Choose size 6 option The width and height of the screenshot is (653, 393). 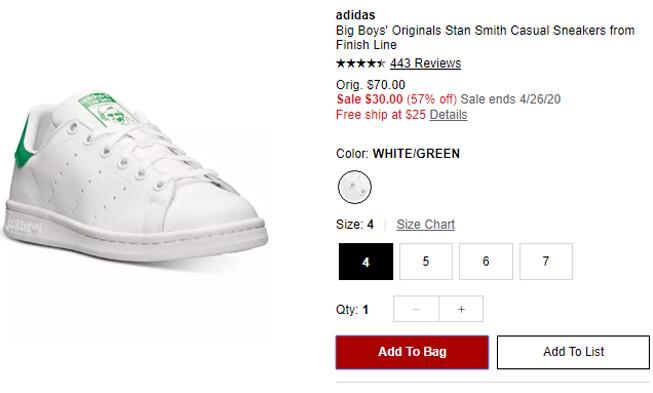click(x=486, y=261)
